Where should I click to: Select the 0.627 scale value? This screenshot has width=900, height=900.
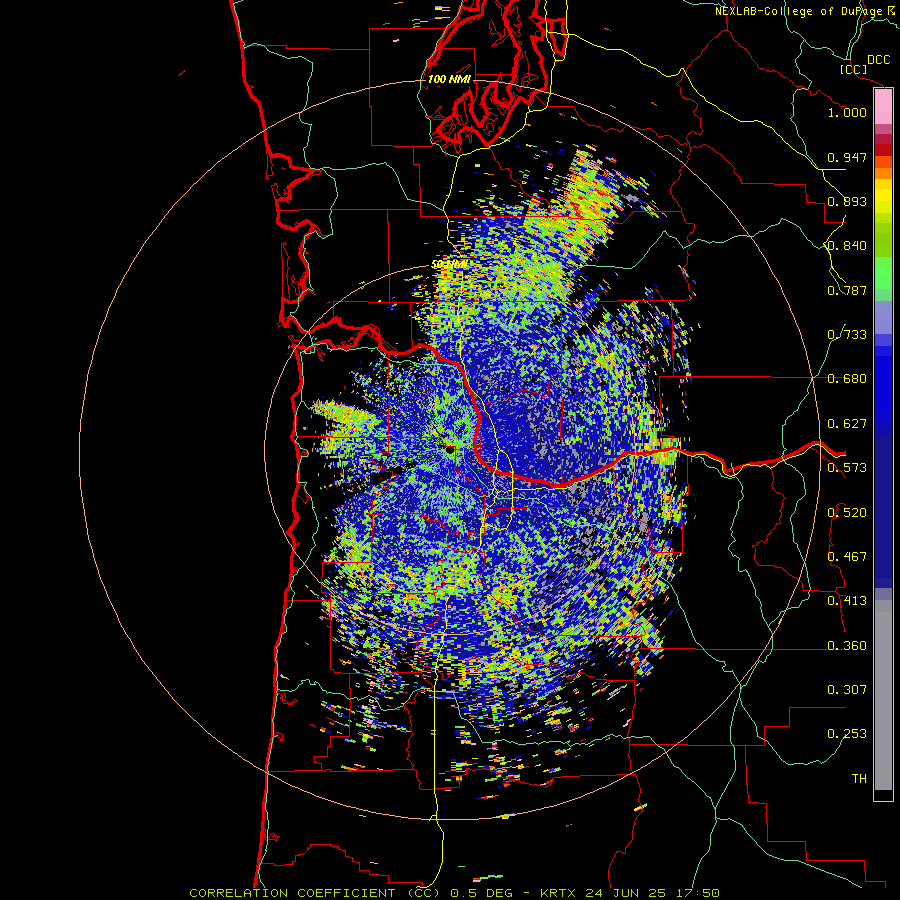point(847,424)
